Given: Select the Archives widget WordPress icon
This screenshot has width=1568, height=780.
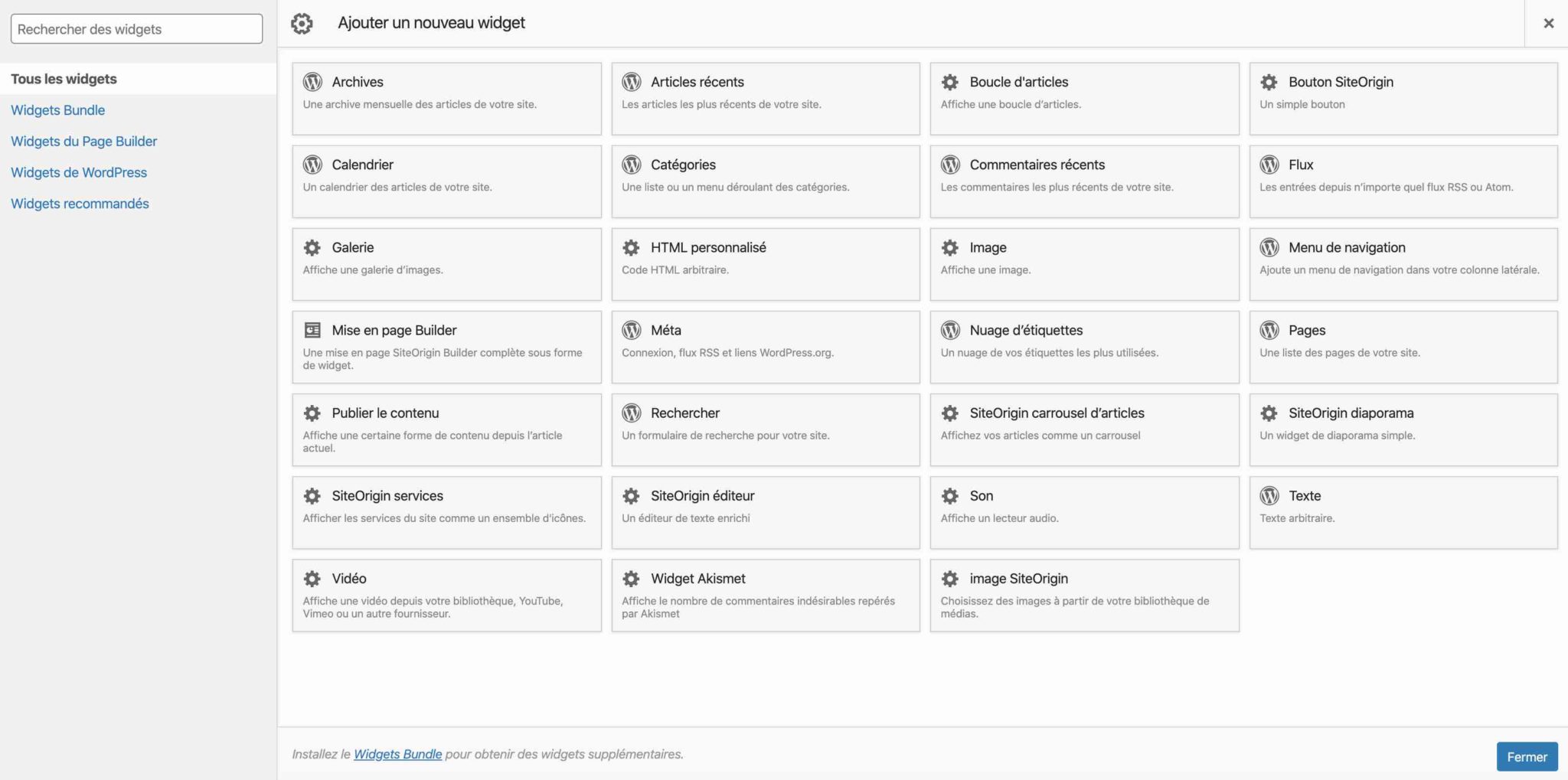Looking at the screenshot, I should [312, 81].
